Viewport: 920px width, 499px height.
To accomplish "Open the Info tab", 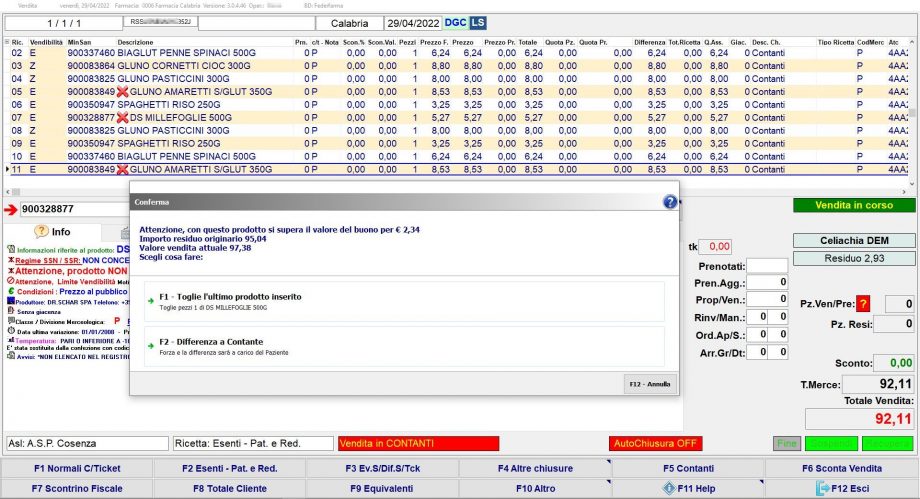I will (52, 232).
